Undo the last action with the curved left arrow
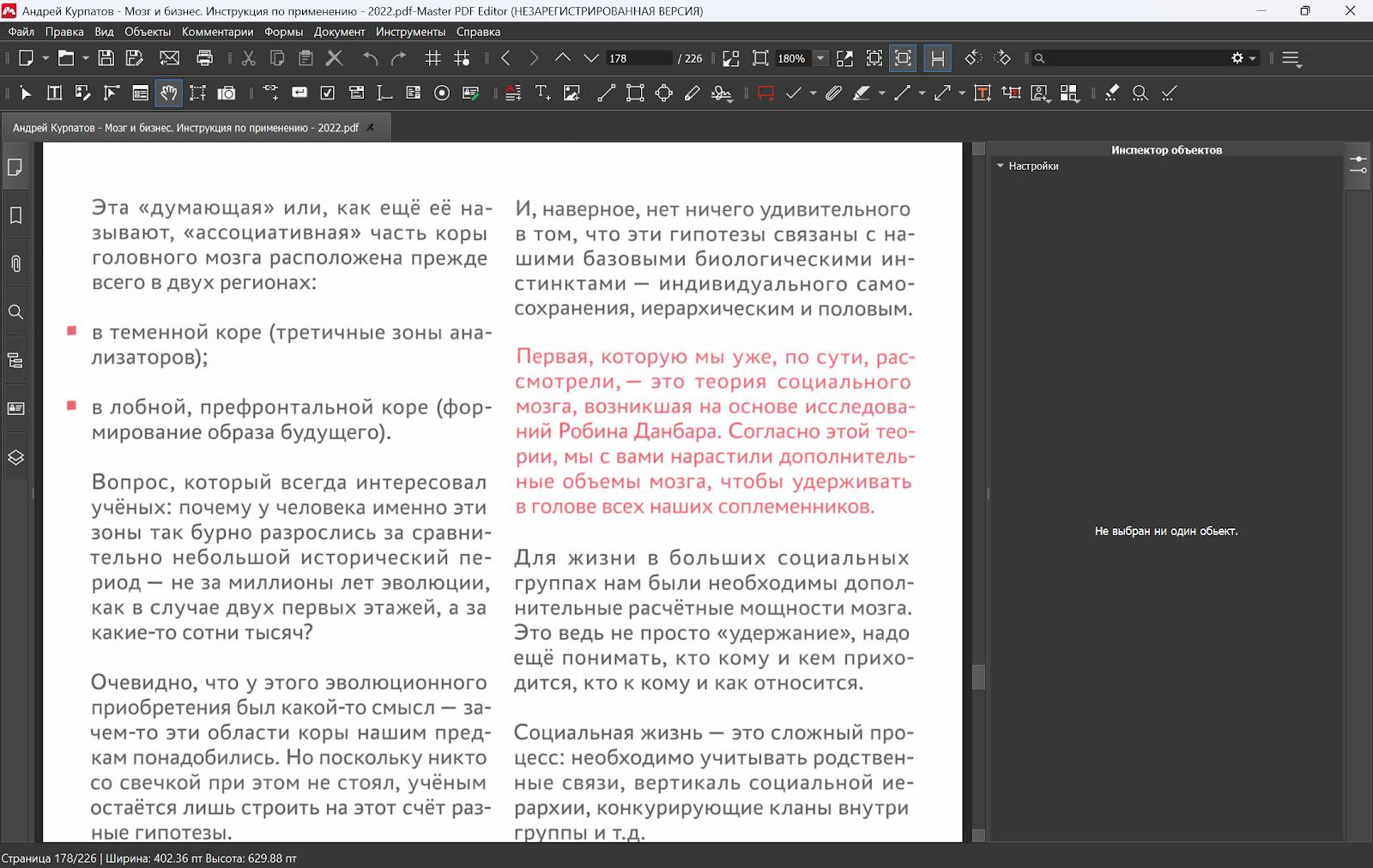Image resolution: width=1373 pixels, height=868 pixels. 370,58
